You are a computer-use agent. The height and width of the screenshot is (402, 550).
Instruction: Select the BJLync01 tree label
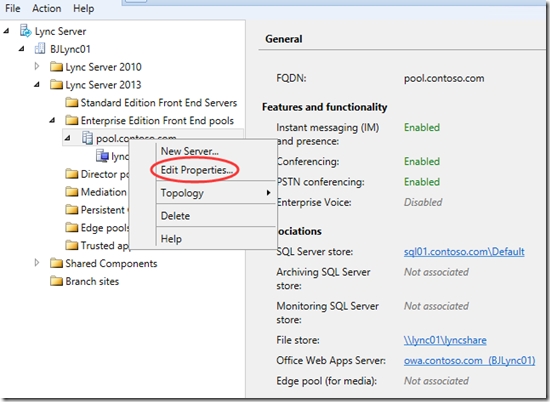coord(70,49)
